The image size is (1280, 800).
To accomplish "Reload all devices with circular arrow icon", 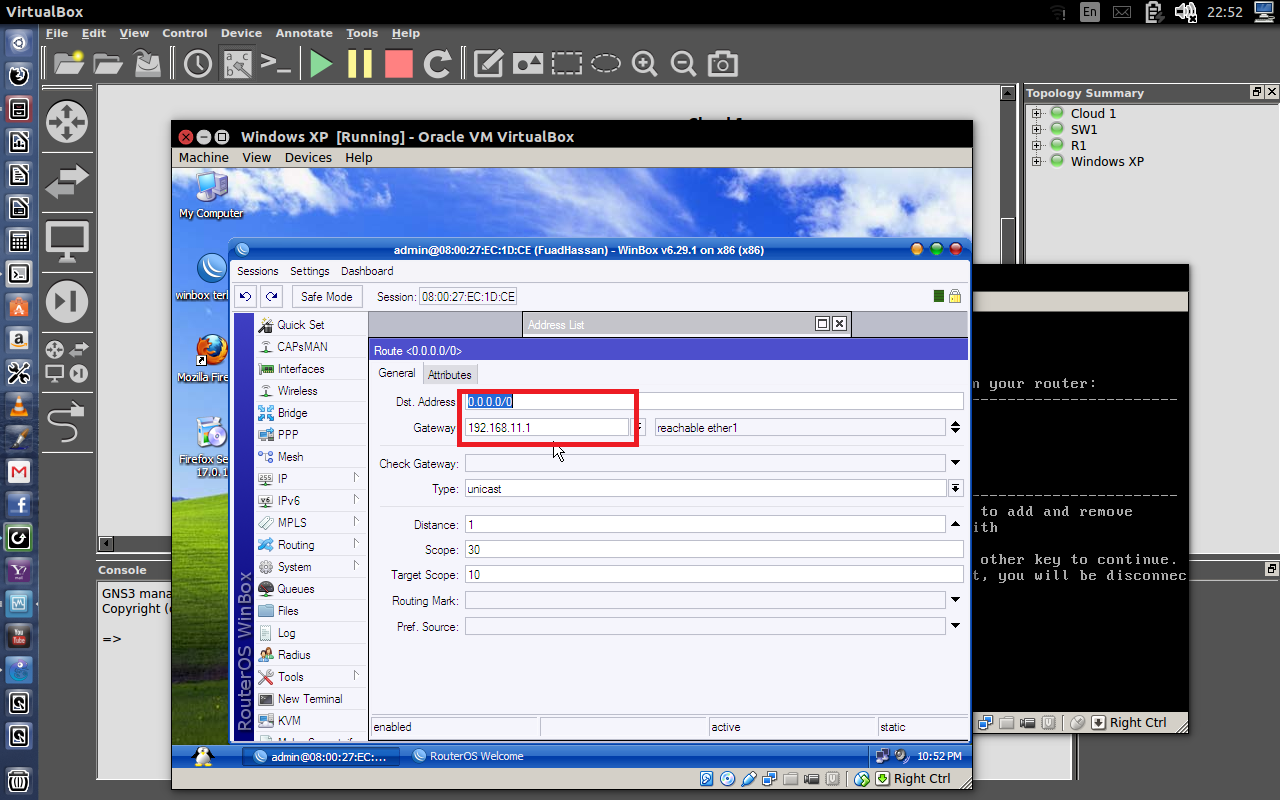I will click(437, 64).
